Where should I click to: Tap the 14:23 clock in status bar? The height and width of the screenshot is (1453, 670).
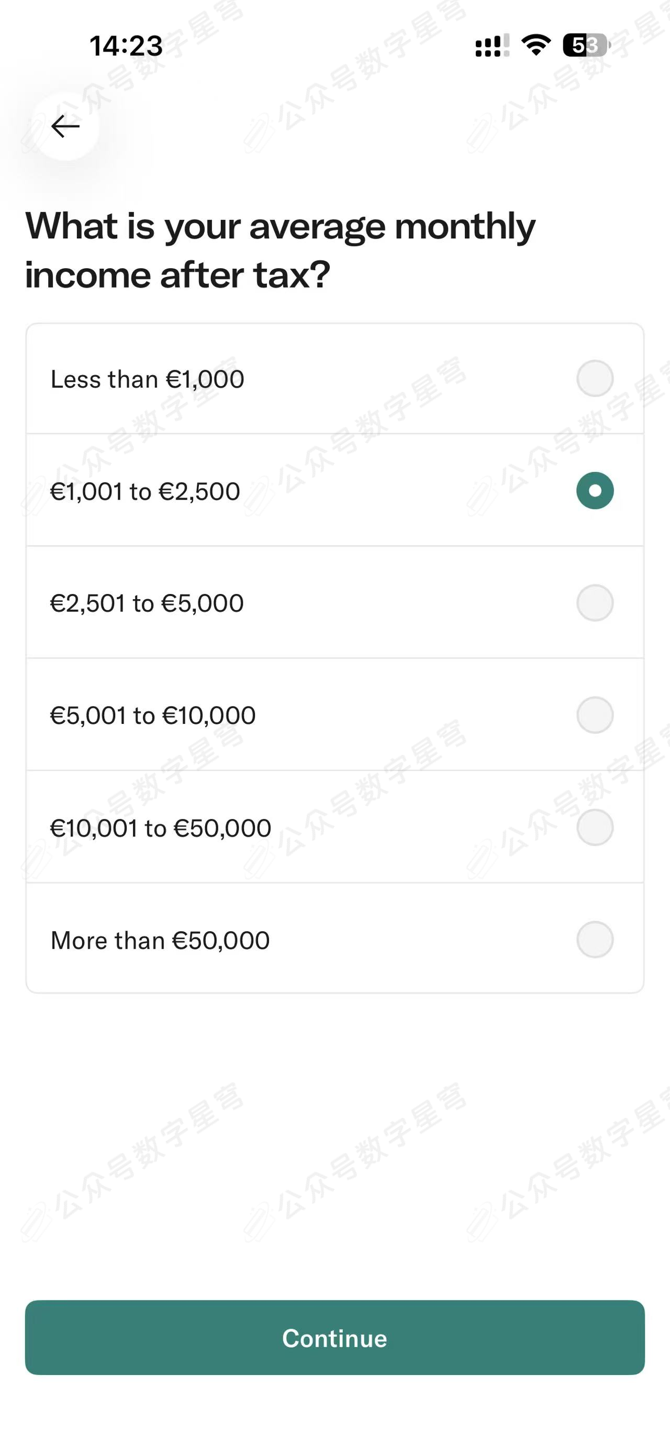(x=126, y=46)
